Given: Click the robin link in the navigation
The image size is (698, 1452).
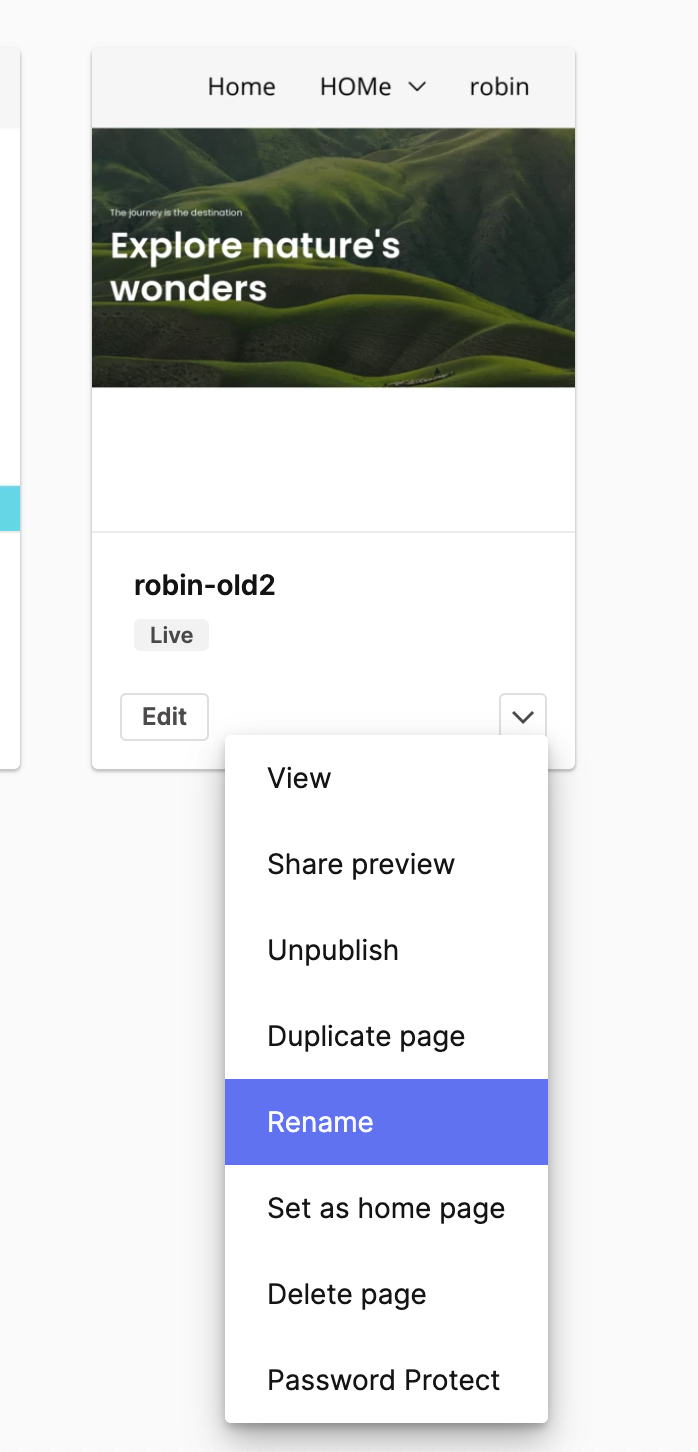Looking at the screenshot, I should pos(499,87).
